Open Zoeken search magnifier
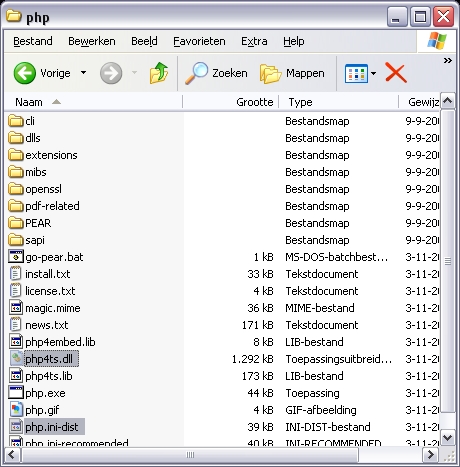The width and height of the screenshot is (460, 467). [197, 73]
